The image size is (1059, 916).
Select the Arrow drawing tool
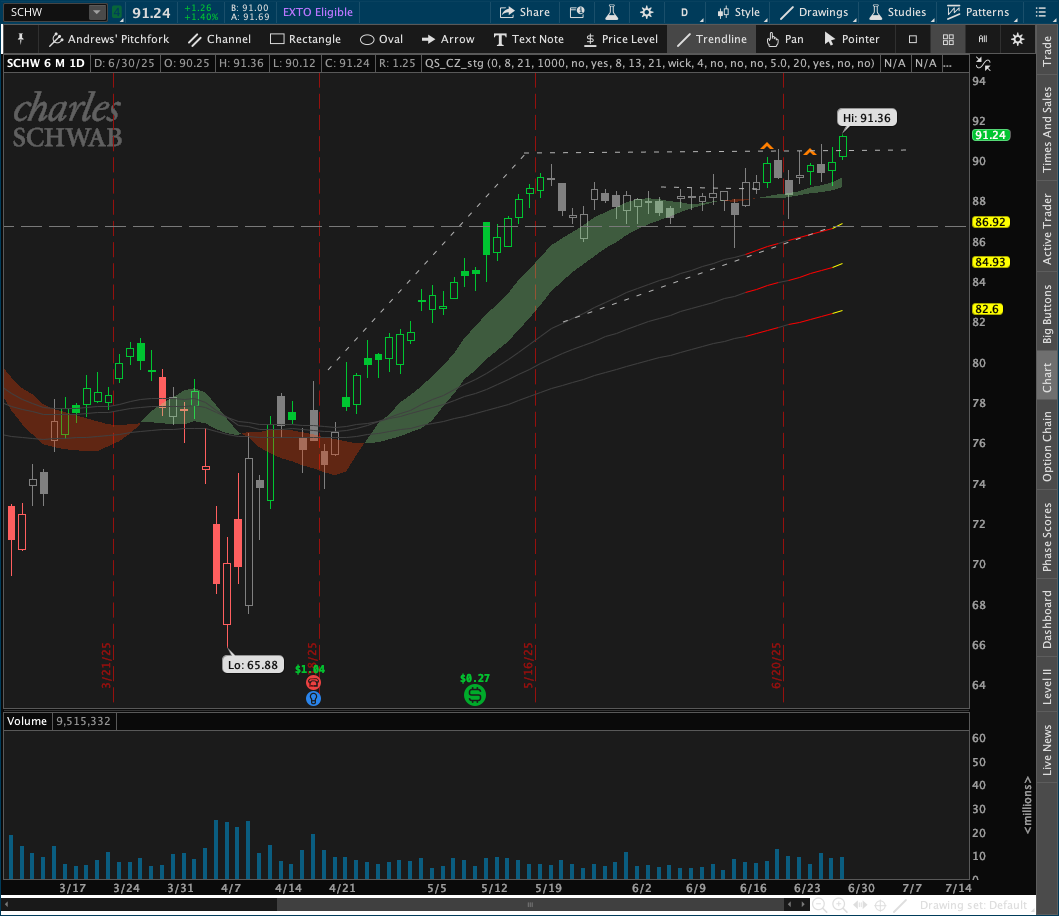click(448, 39)
